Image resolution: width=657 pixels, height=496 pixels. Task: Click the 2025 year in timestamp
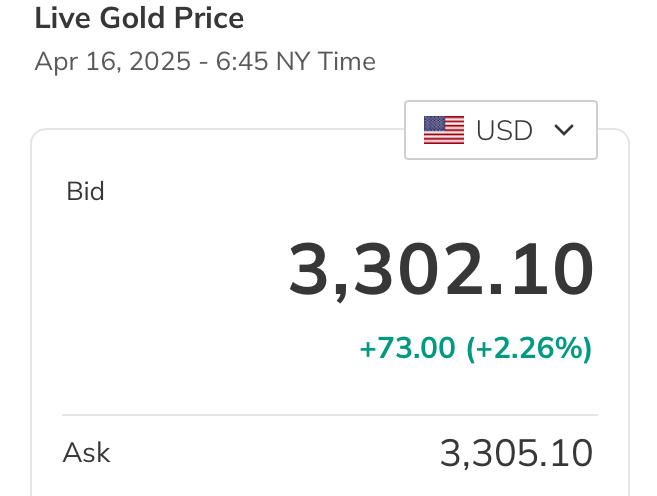pyautogui.click(x=160, y=62)
